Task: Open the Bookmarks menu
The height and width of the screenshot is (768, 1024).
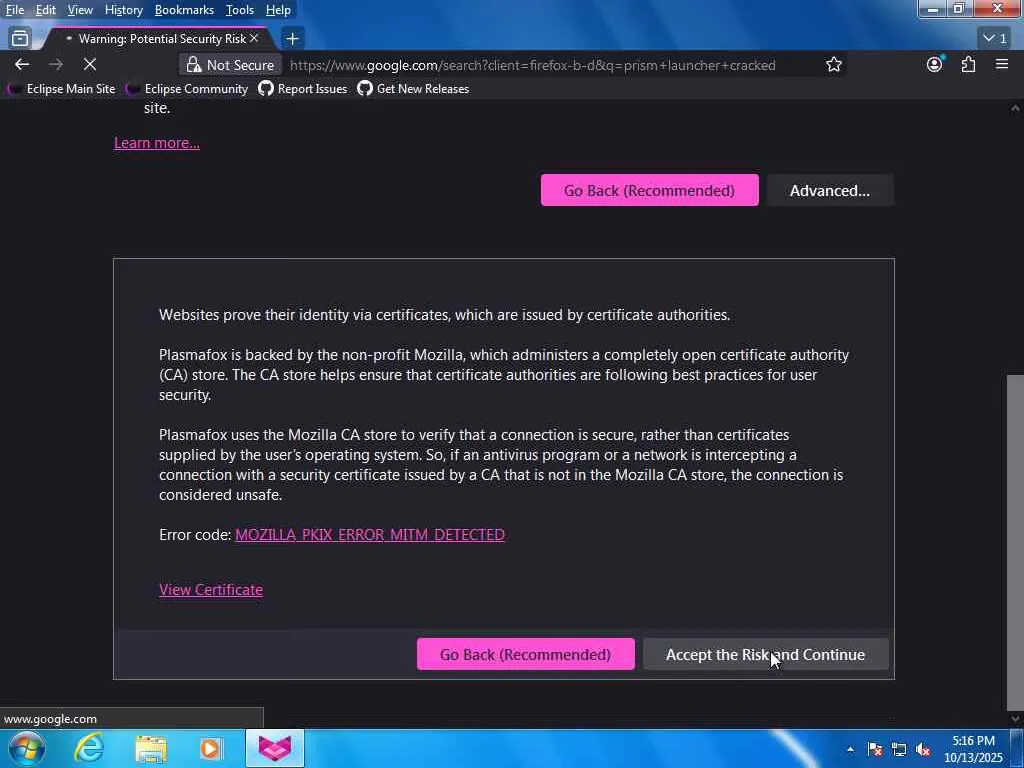Action: [184, 10]
